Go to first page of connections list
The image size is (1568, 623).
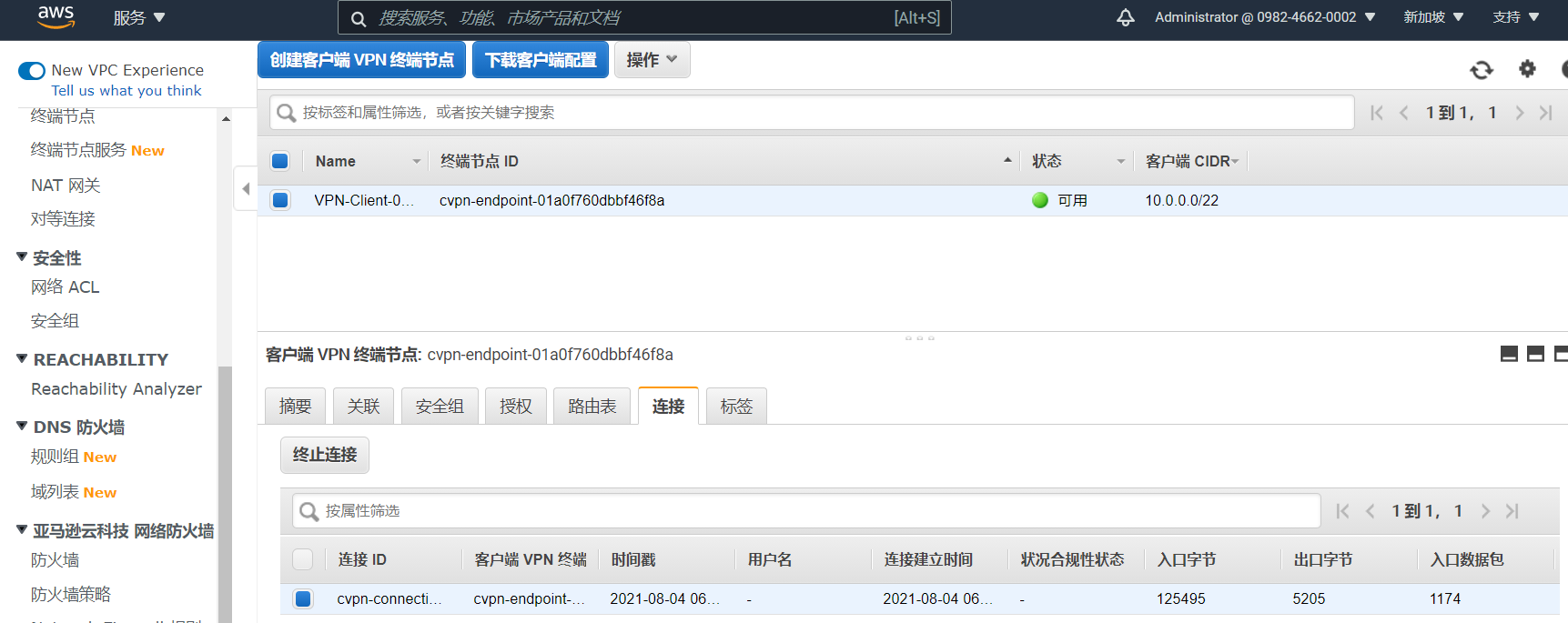pos(1342,511)
